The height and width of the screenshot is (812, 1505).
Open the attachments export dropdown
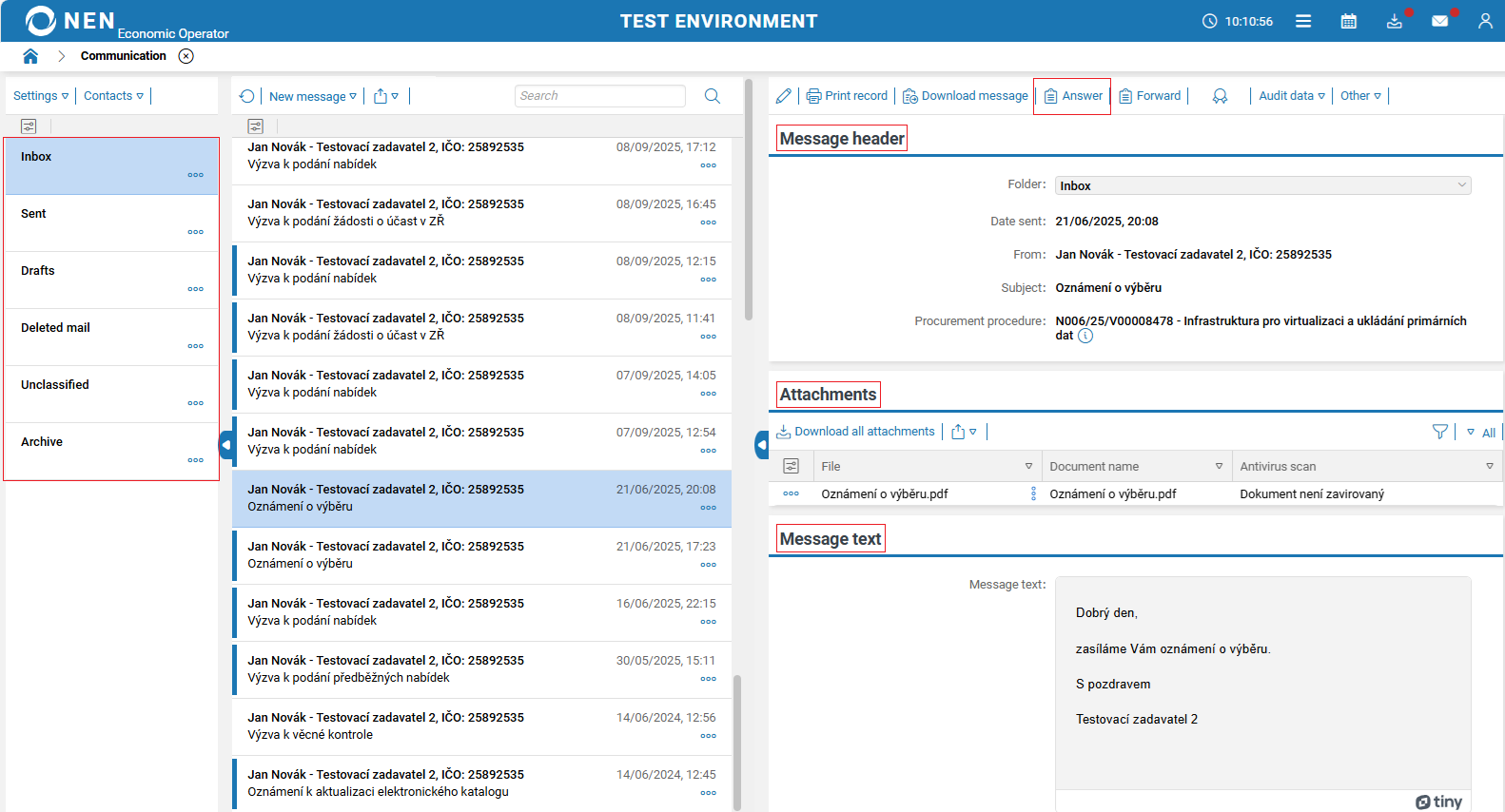(964, 432)
